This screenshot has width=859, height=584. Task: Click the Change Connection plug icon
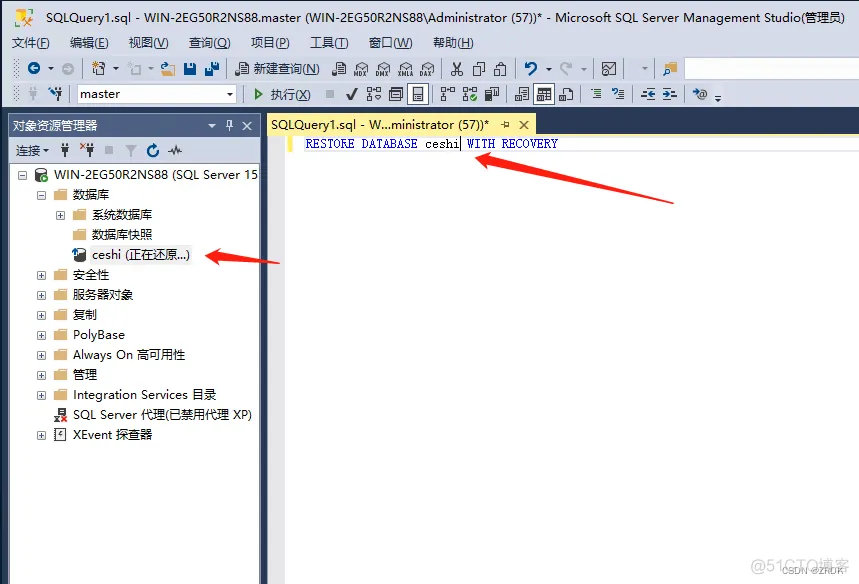click(55, 94)
